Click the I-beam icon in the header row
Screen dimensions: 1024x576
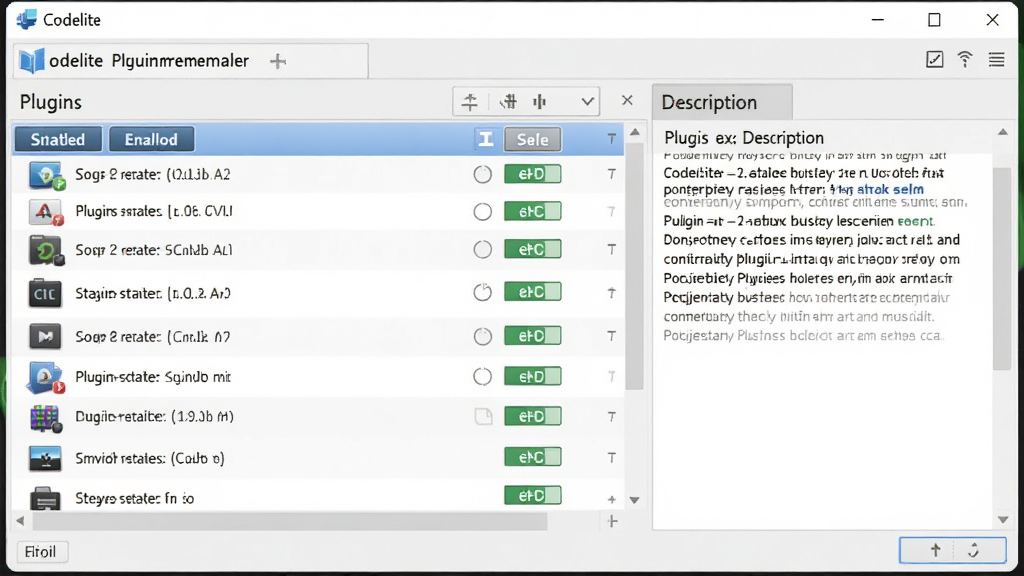[x=485, y=139]
